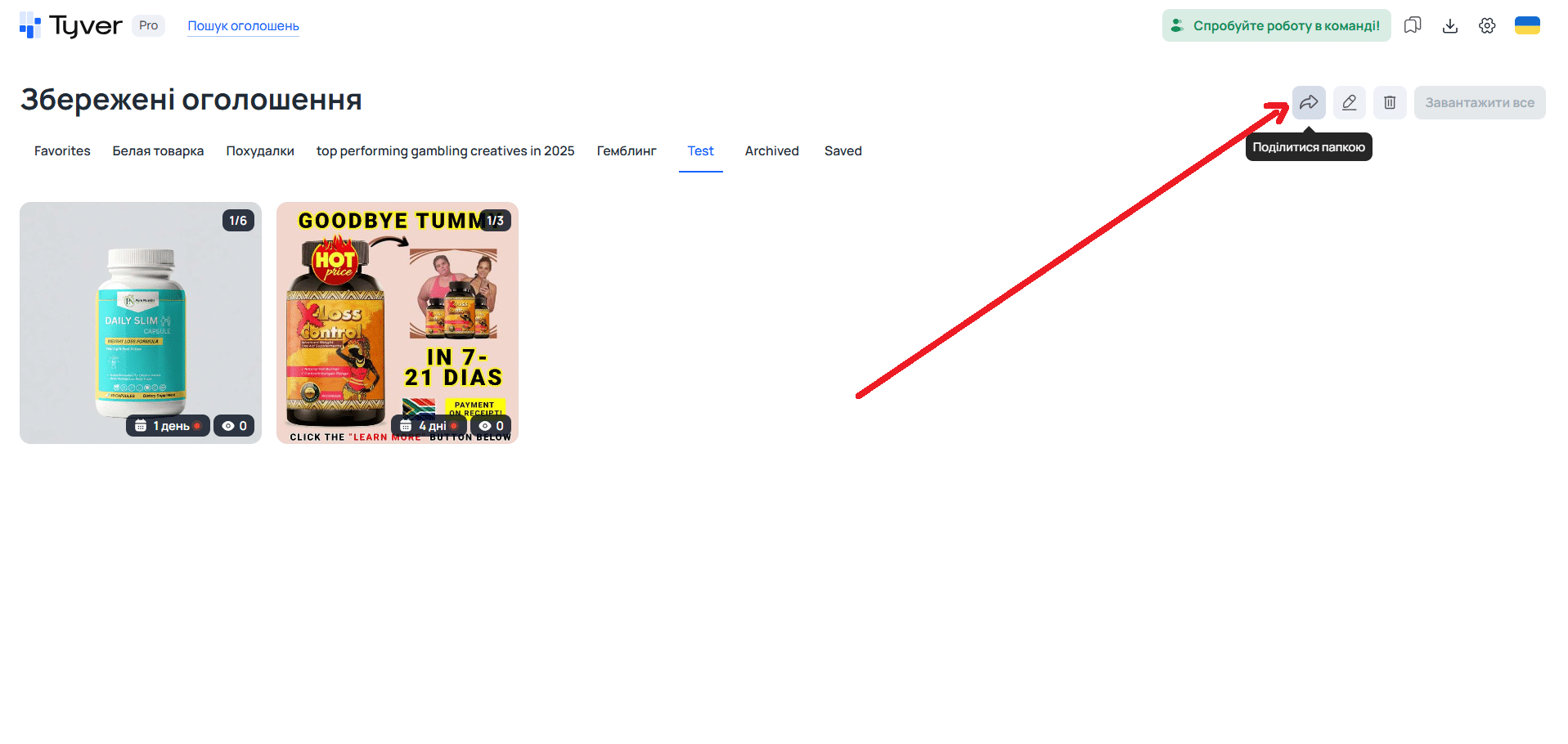
Task: Open the Goodbye Tummy X-Loss ad thumbnail
Action: (x=398, y=323)
